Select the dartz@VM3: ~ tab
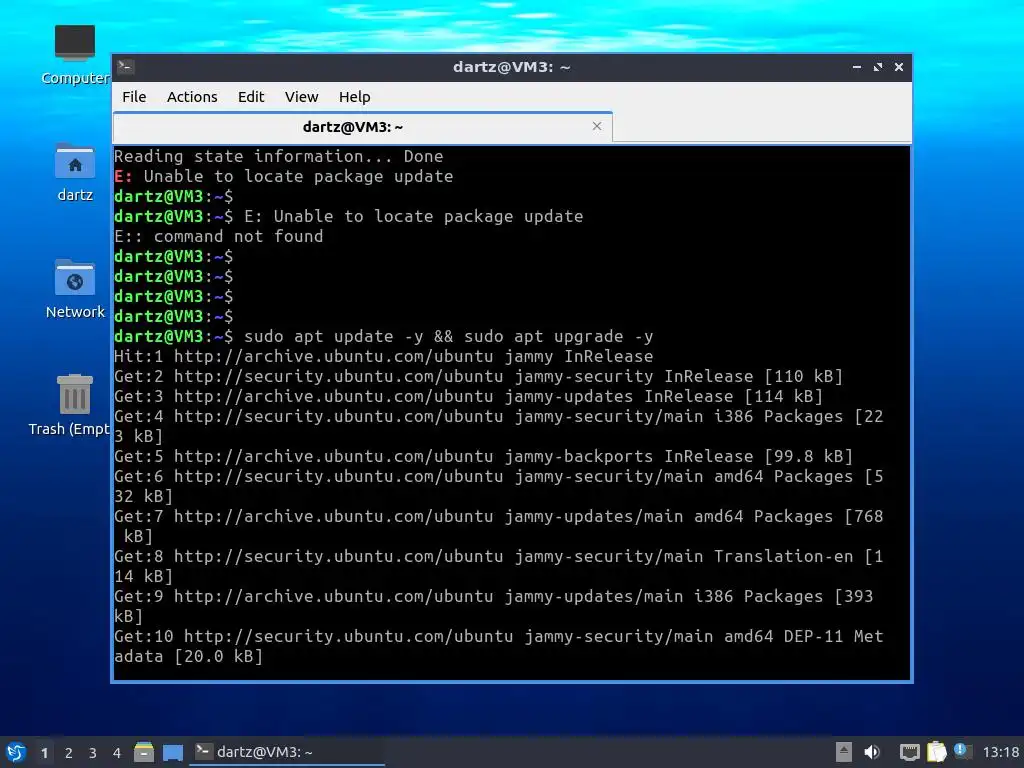This screenshot has width=1024, height=768. click(363, 127)
